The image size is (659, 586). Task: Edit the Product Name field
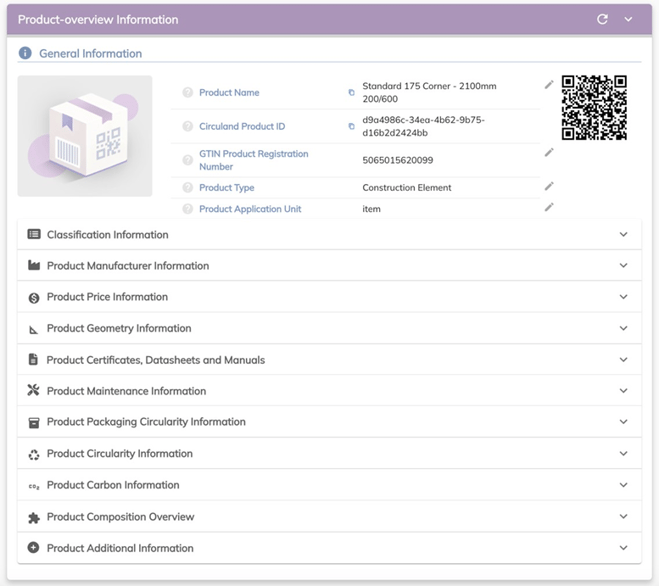(x=549, y=85)
